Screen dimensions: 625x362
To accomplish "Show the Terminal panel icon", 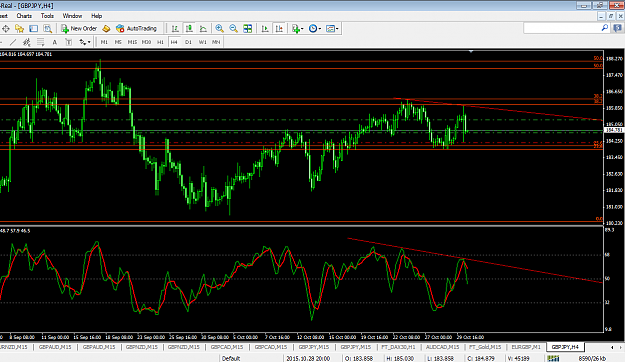I will [33, 28].
